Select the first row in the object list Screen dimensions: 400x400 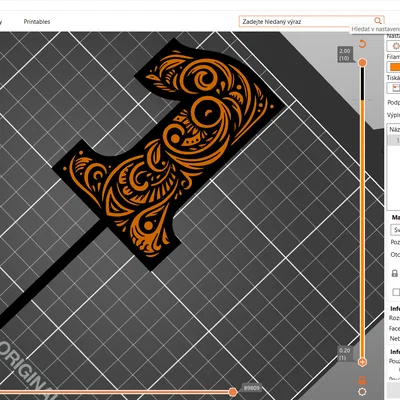click(394, 140)
